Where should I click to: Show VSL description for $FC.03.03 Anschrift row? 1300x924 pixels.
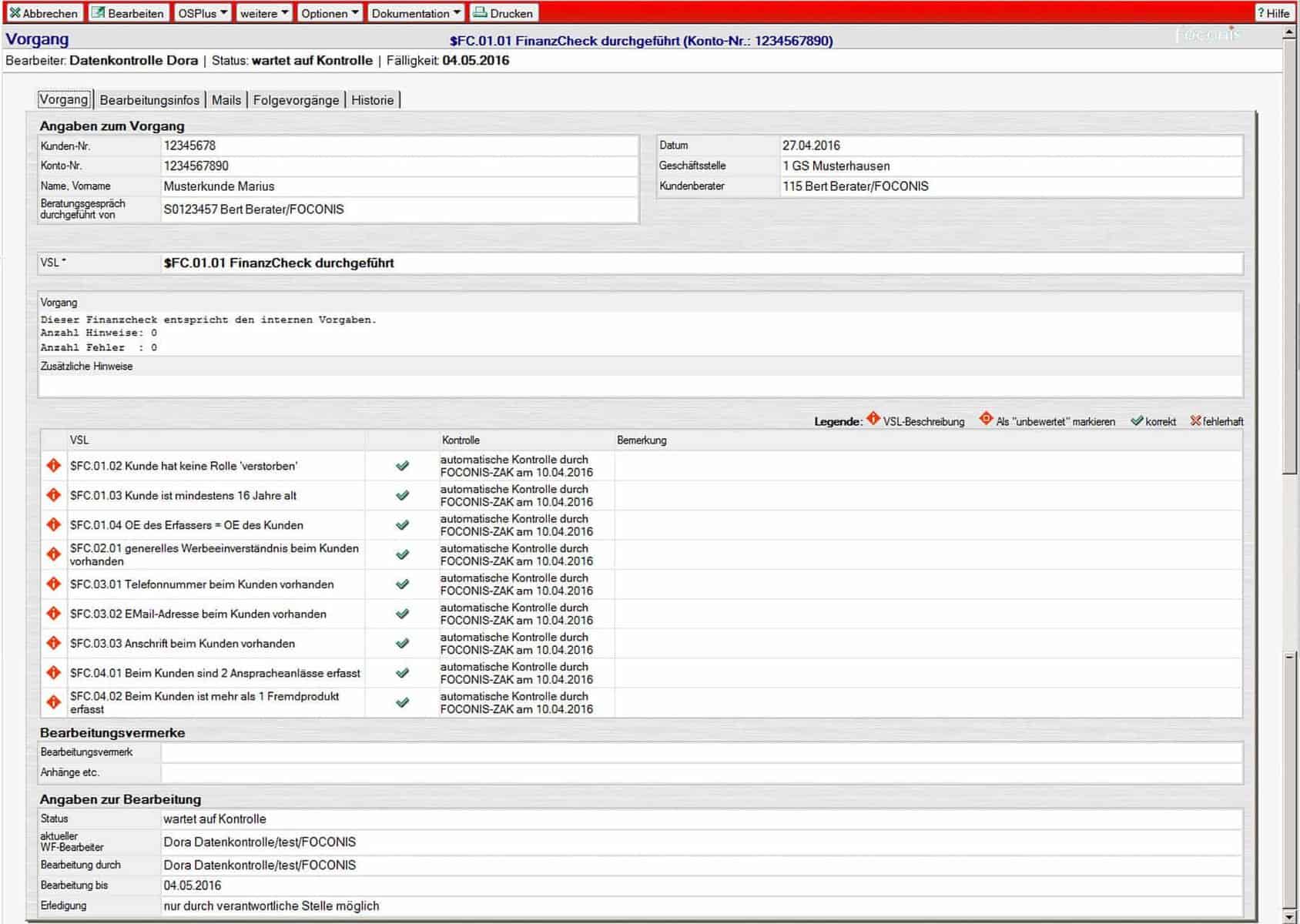tap(54, 643)
